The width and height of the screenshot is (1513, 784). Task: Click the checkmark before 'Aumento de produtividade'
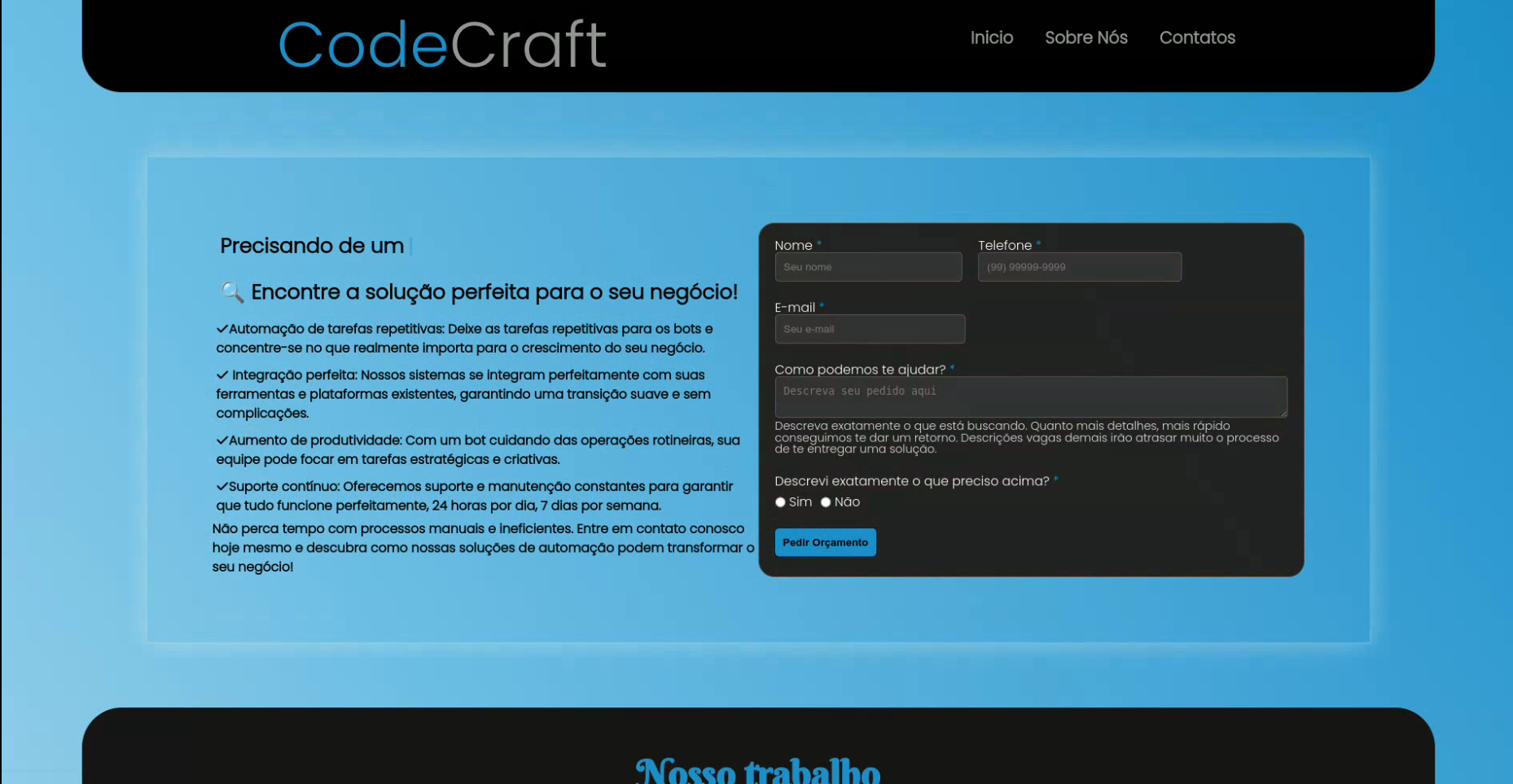pyautogui.click(x=221, y=440)
